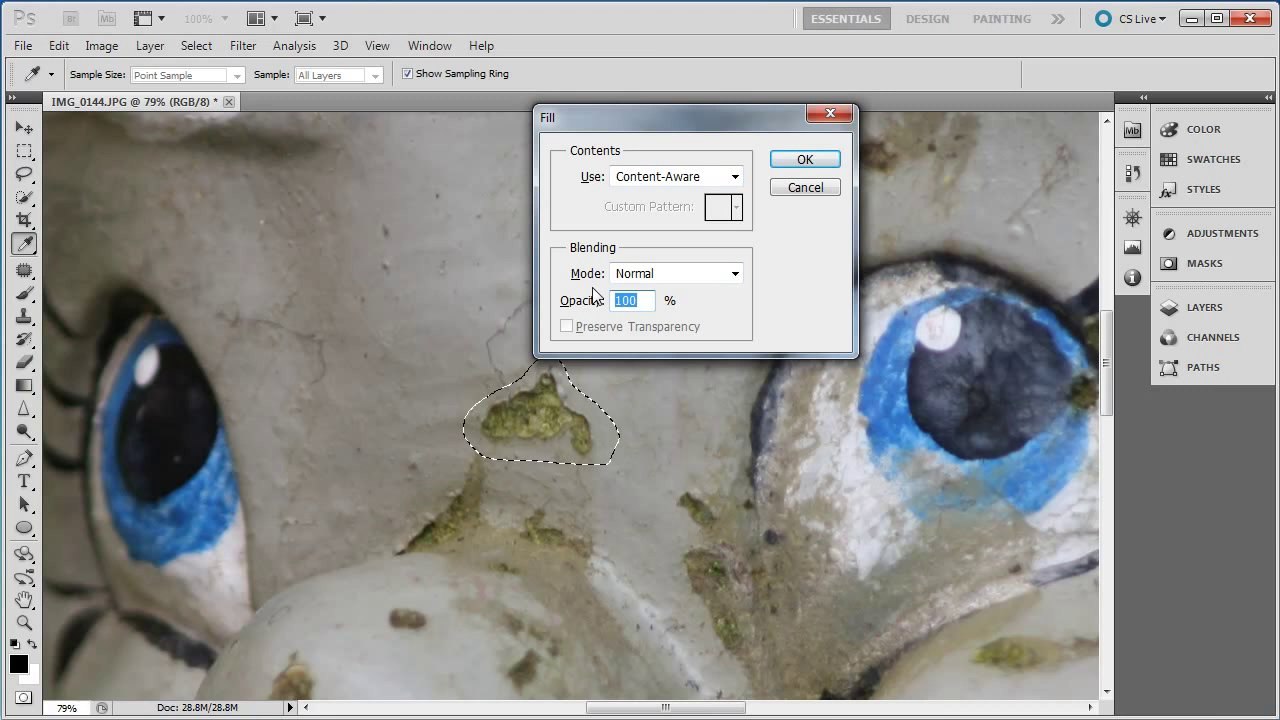1280x720 pixels.
Task: Select the Clone Stamp tool
Action: coord(24,316)
